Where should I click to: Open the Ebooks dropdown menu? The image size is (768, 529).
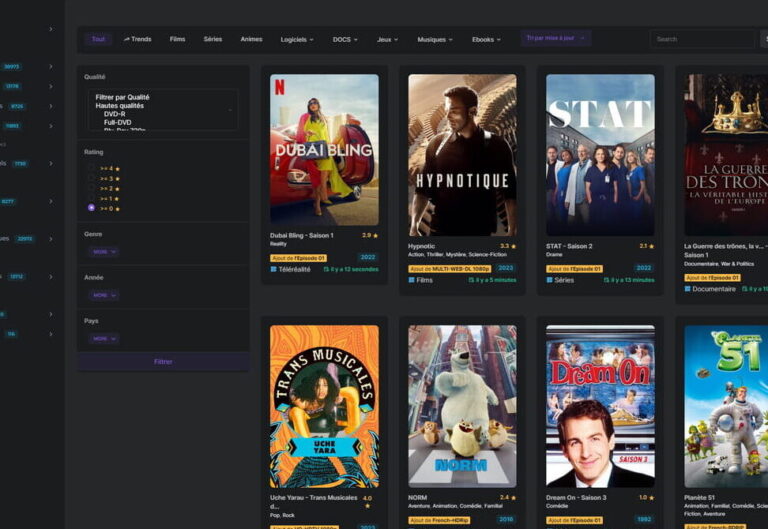[486, 40]
